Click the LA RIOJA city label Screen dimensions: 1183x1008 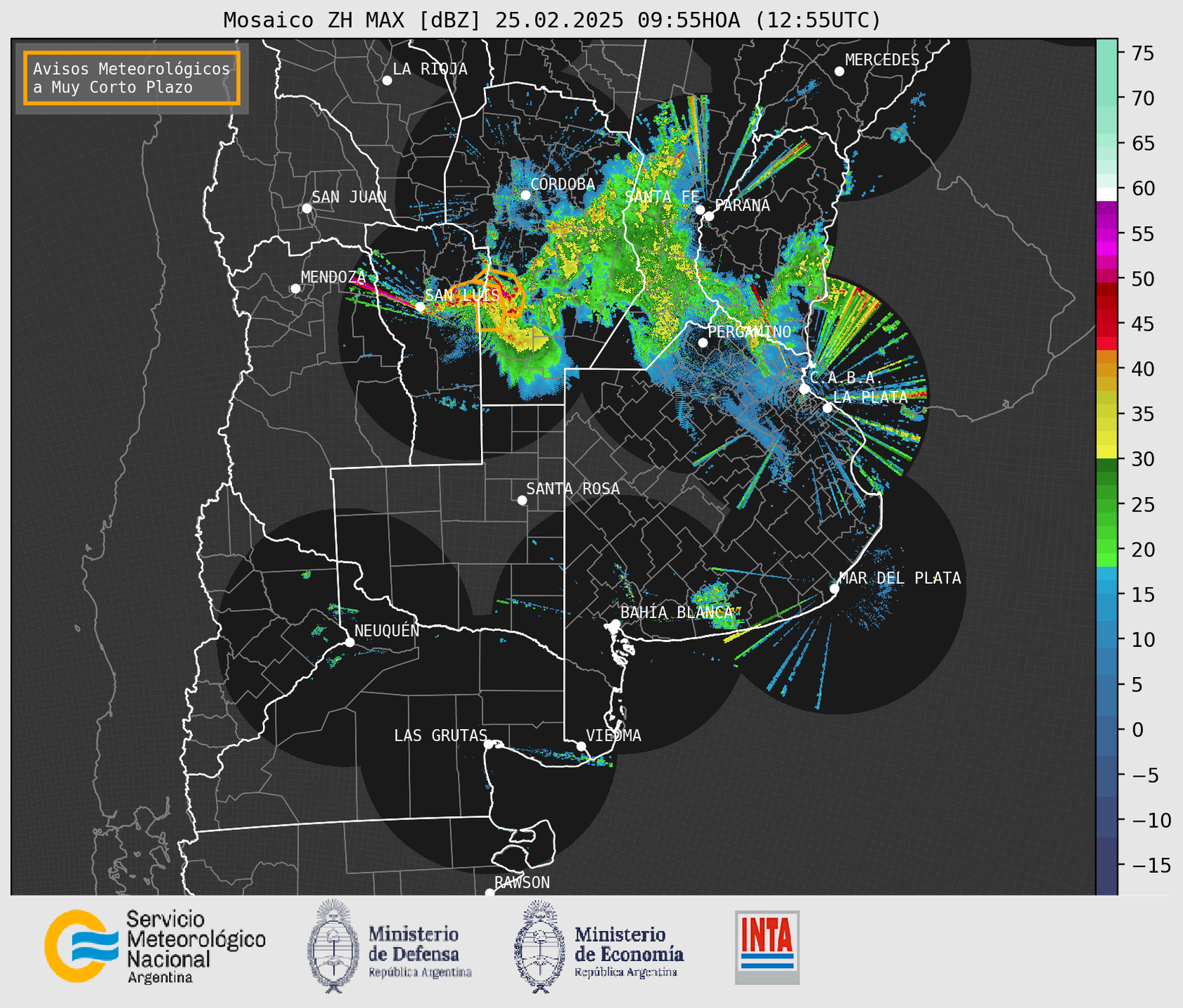430,69
